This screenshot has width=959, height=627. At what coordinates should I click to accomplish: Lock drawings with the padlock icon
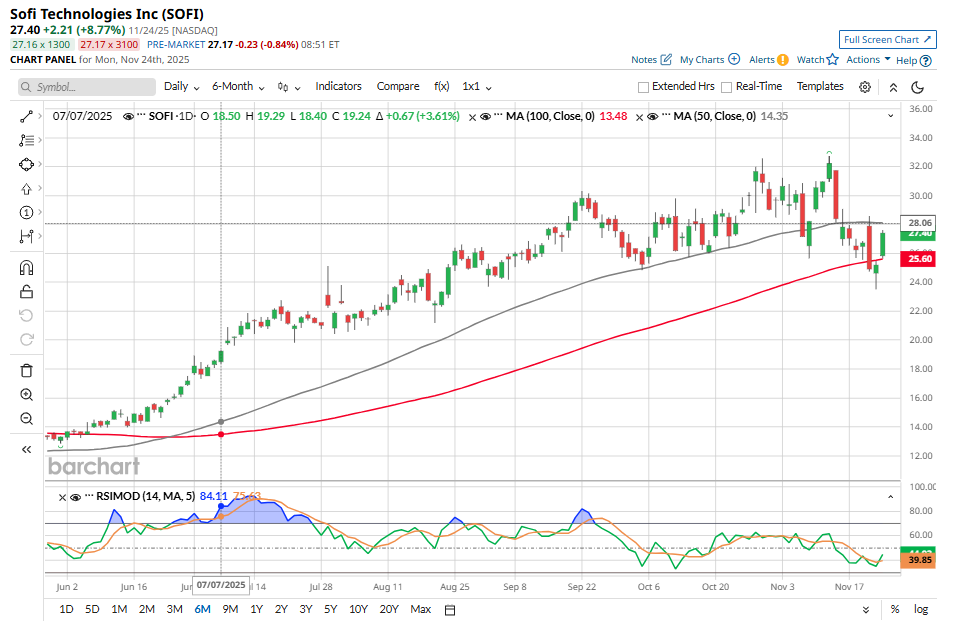(26, 291)
